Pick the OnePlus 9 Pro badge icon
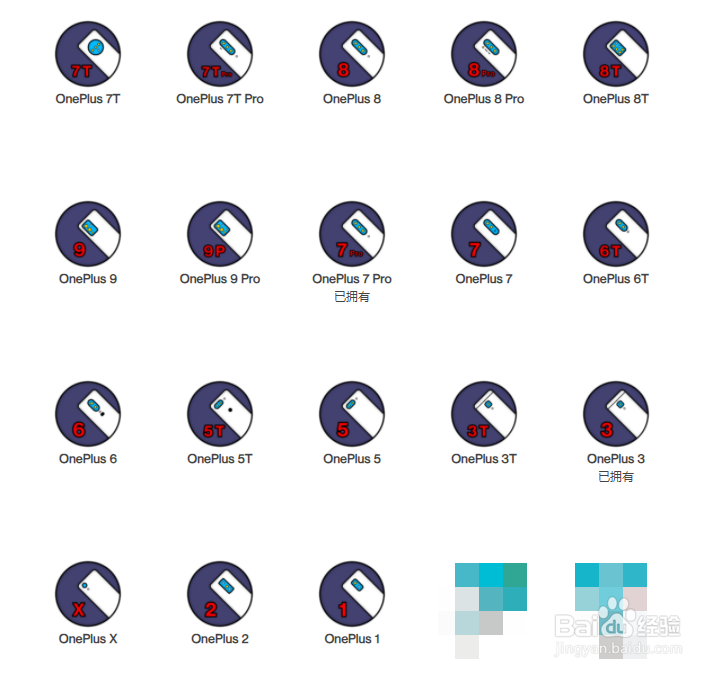 [220, 234]
